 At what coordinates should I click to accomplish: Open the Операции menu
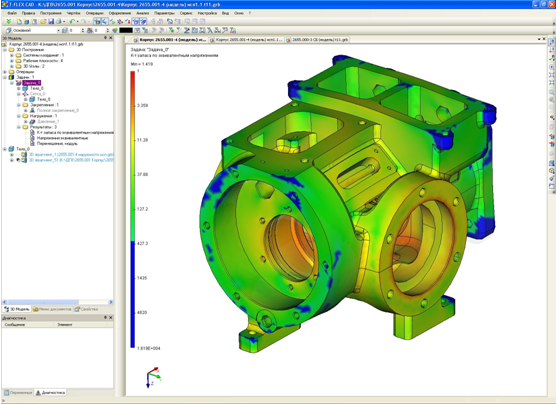click(94, 13)
